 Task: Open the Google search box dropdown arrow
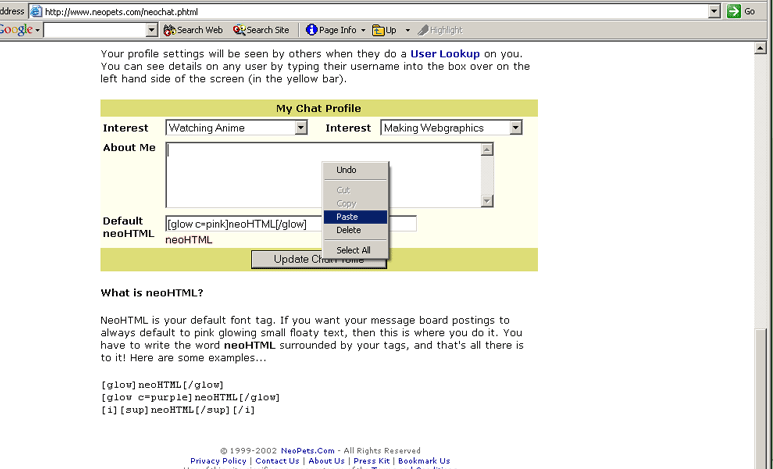(x=152, y=30)
